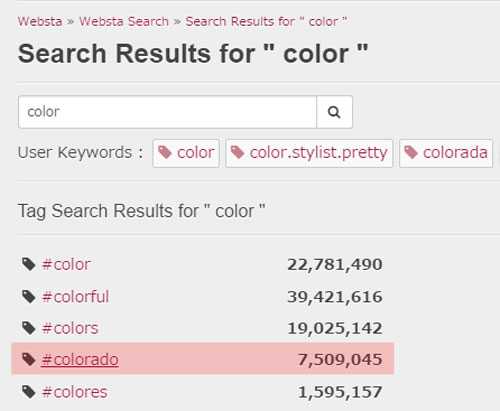
Task: Click tag icon in color keyword chip
Action: 165,153
